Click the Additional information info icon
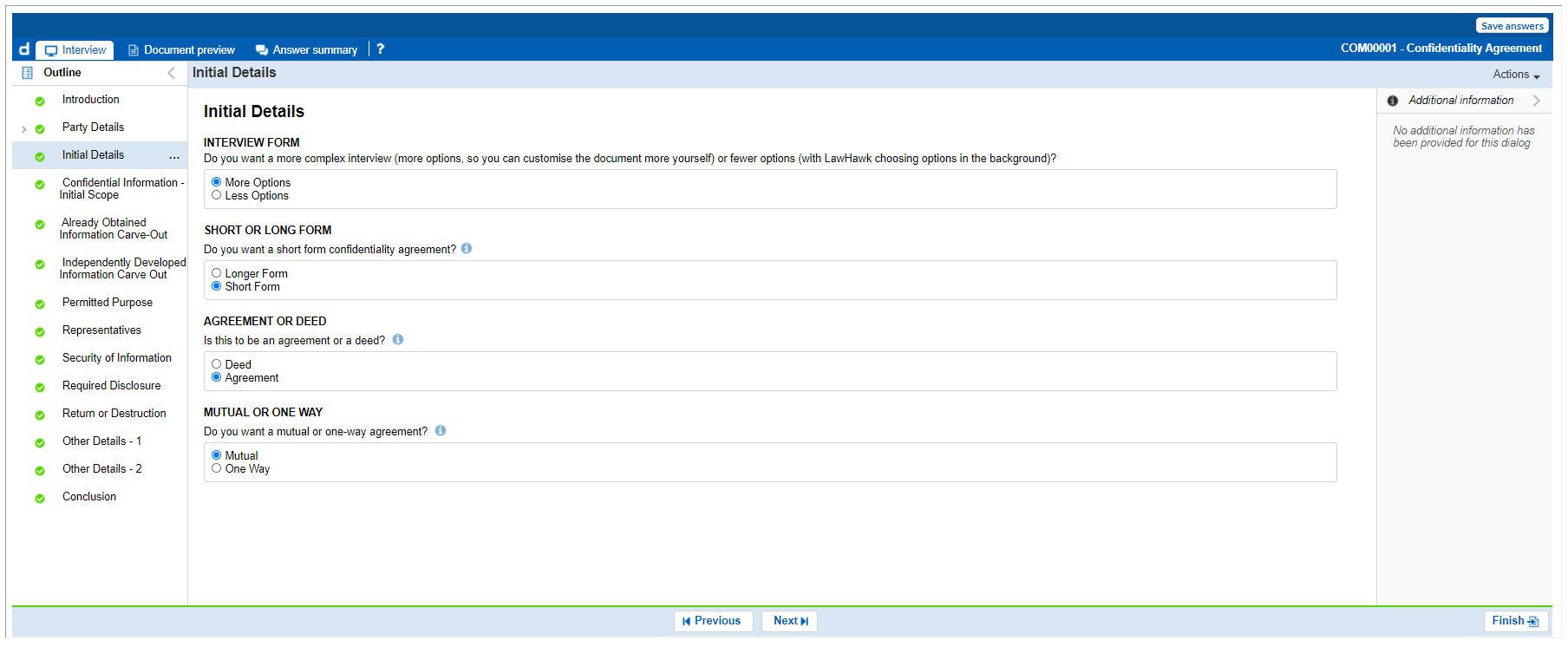This screenshot has width=1568, height=647. (1393, 101)
